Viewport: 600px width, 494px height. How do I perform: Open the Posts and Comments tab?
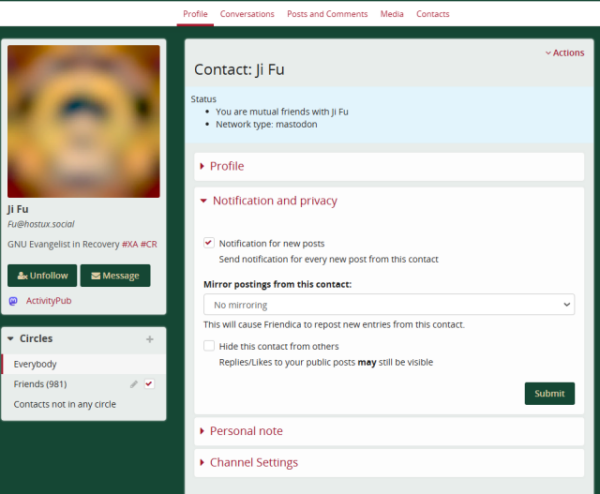click(x=327, y=14)
